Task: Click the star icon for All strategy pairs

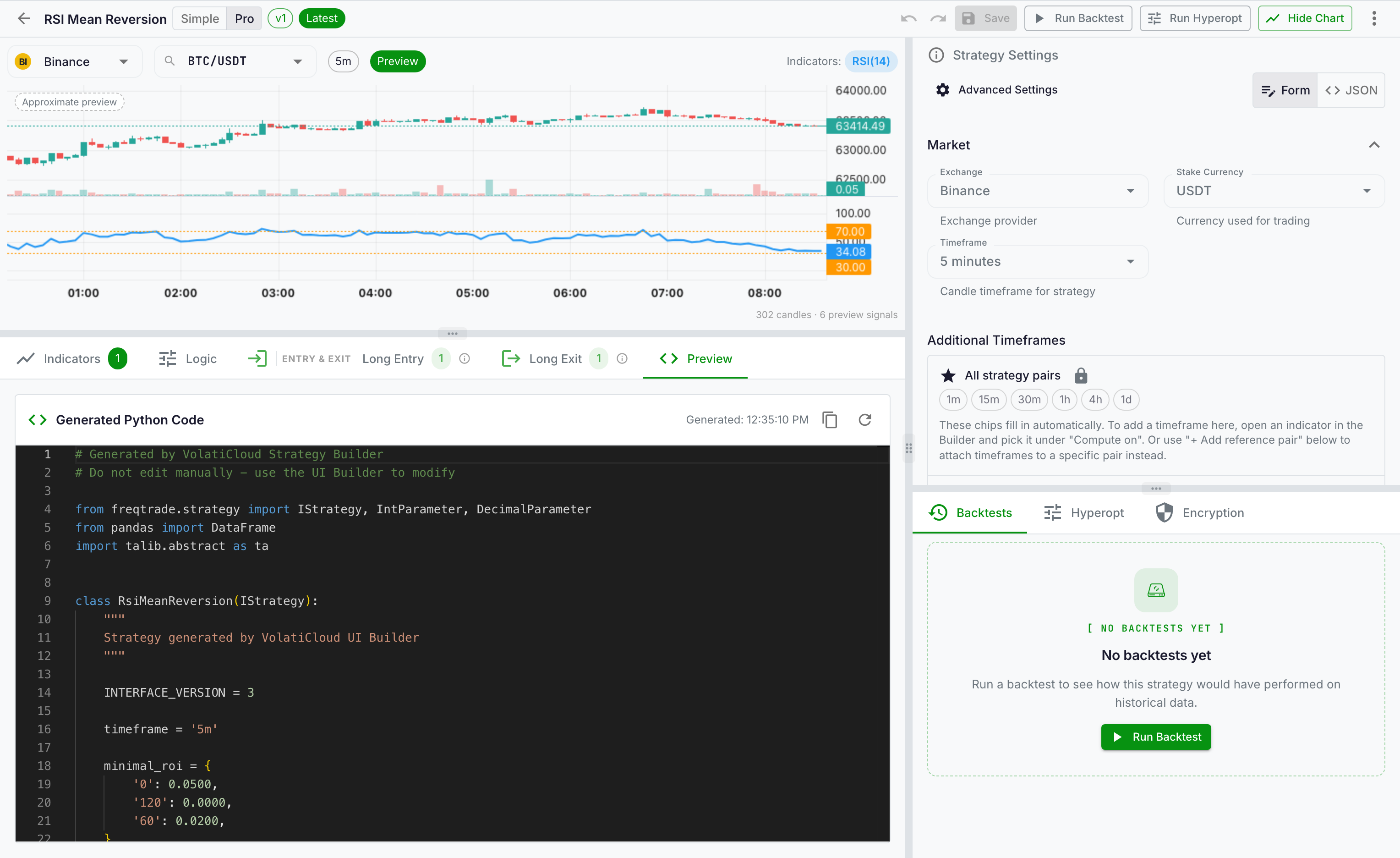Action: click(x=948, y=375)
